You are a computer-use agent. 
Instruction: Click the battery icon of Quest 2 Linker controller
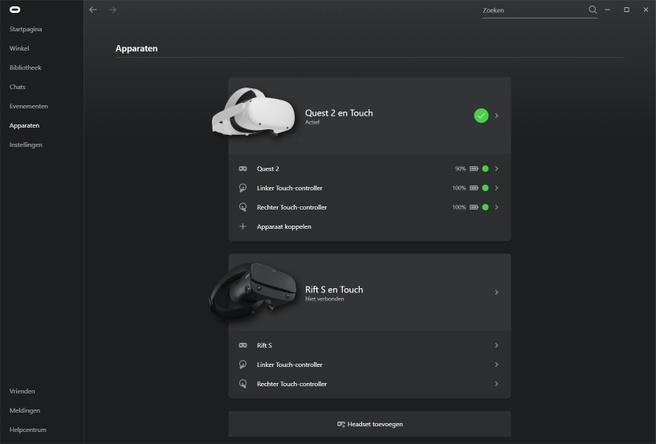tap(474, 188)
